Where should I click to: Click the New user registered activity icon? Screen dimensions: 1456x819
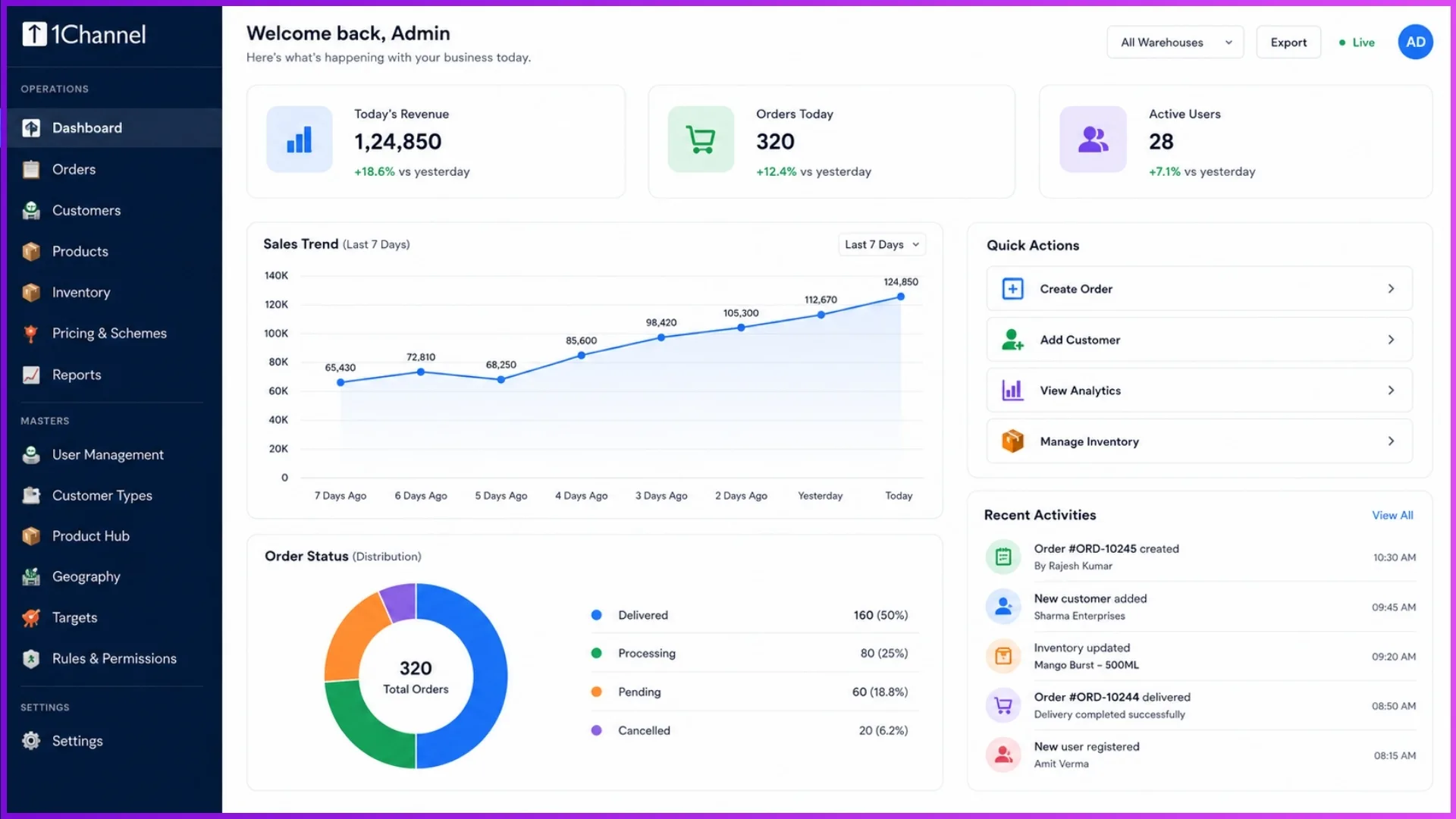pos(1003,755)
